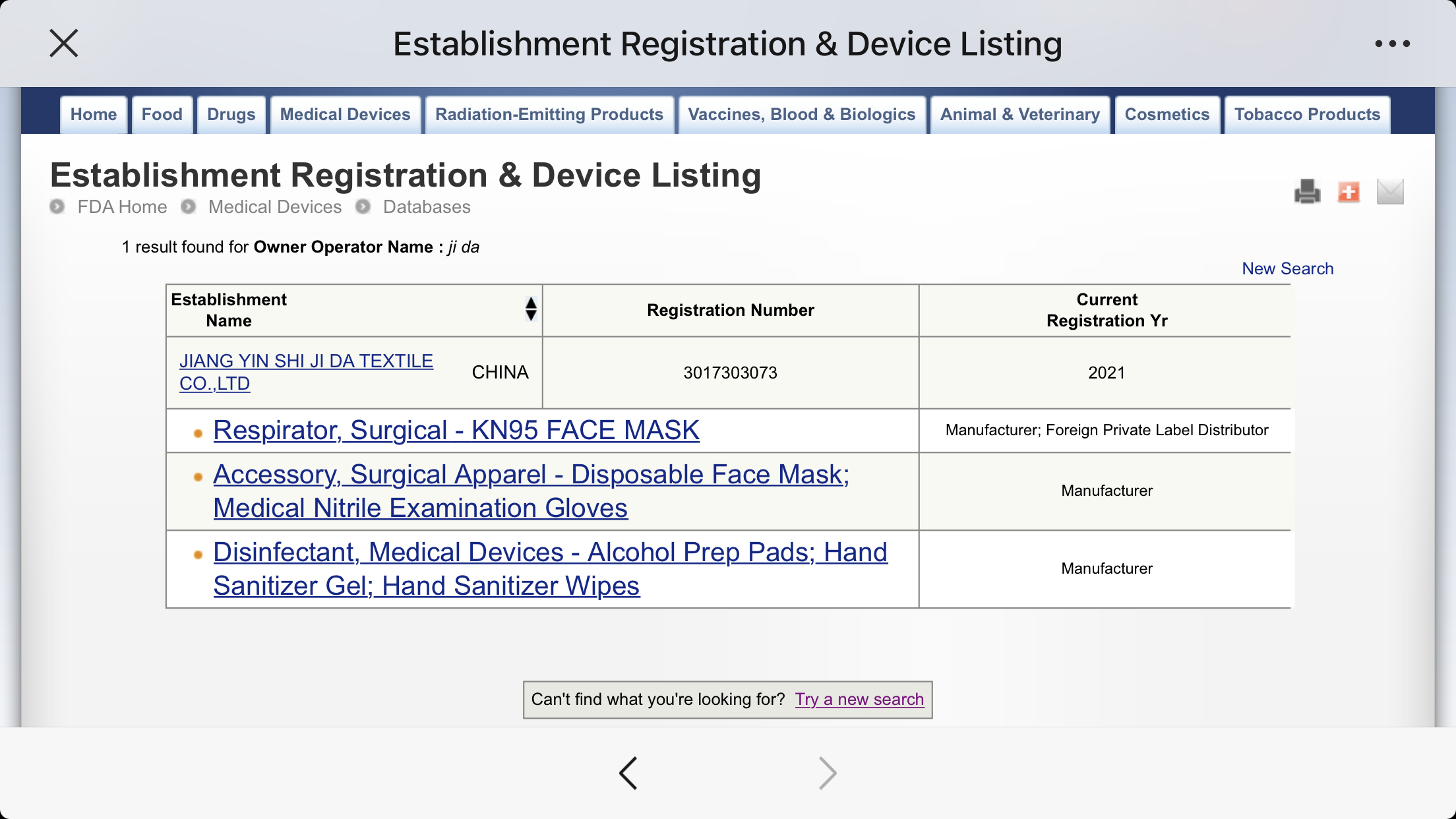The width and height of the screenshot is (1456, 819).
Task: Select the 2021 registration year cell
Action: tap(1106, 373)
